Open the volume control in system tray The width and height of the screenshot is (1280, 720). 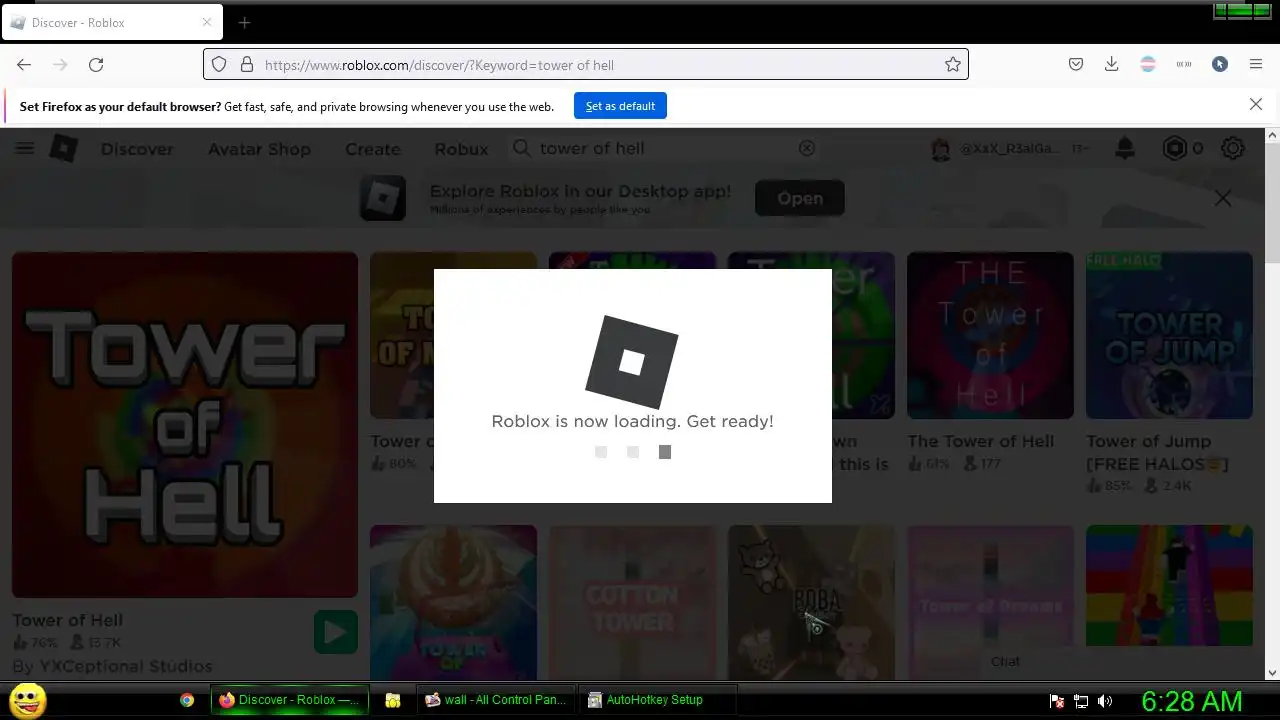click(1105, 701)
